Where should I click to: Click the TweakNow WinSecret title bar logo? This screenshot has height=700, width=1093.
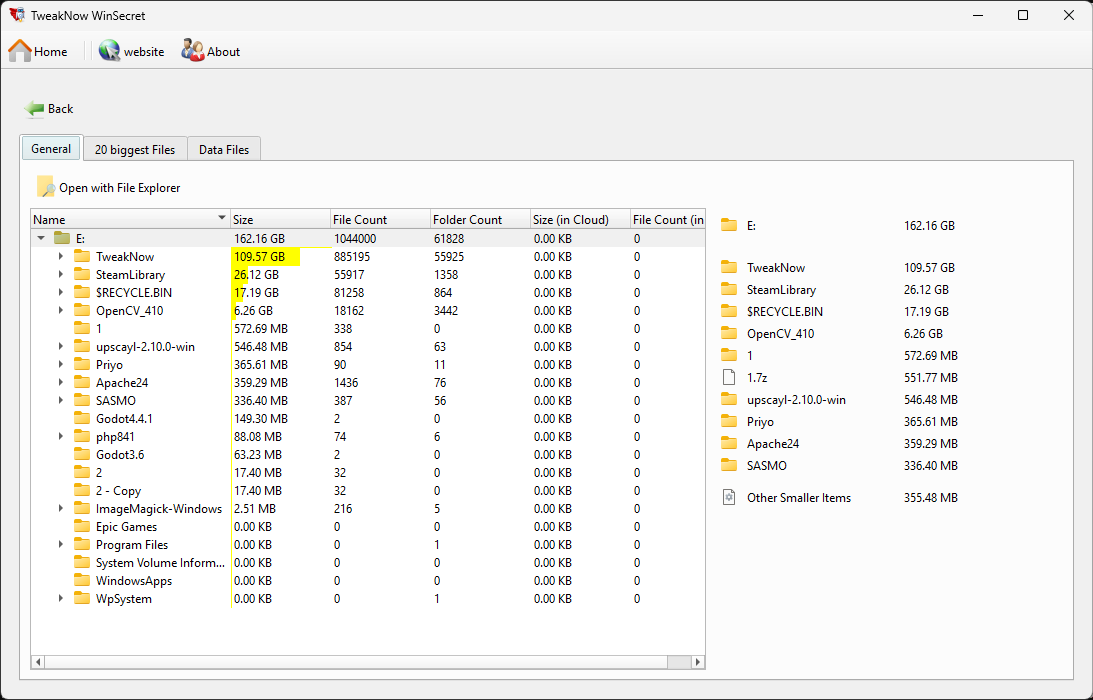[17, 15]
